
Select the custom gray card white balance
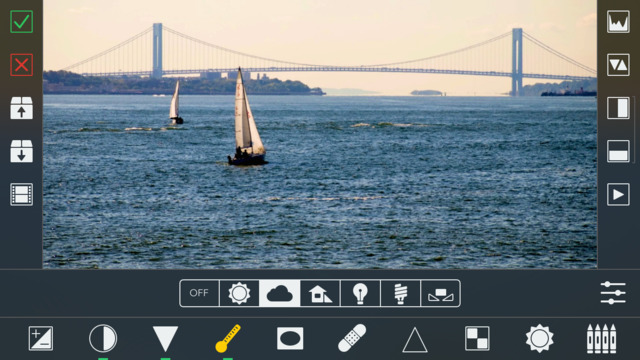coord(440,293)
